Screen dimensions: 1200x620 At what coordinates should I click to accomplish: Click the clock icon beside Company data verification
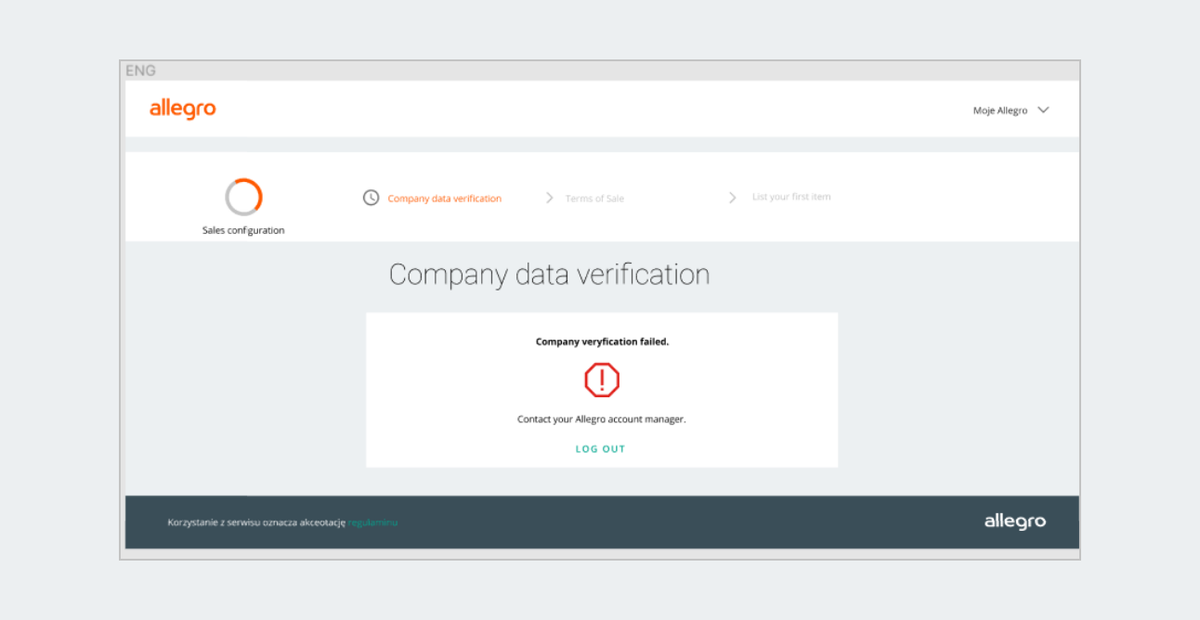pyautogui.click(x=371, y=198)
